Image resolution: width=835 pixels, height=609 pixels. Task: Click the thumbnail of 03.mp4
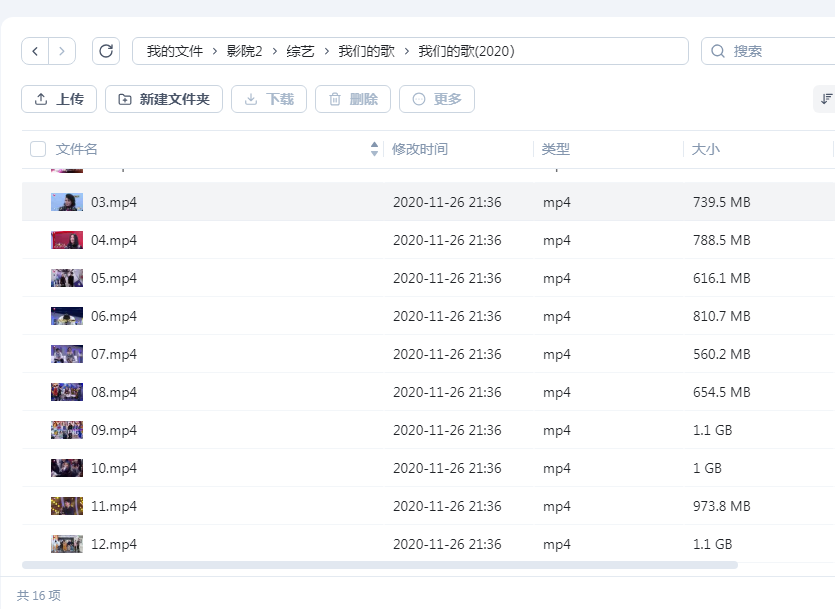[66, 202]
